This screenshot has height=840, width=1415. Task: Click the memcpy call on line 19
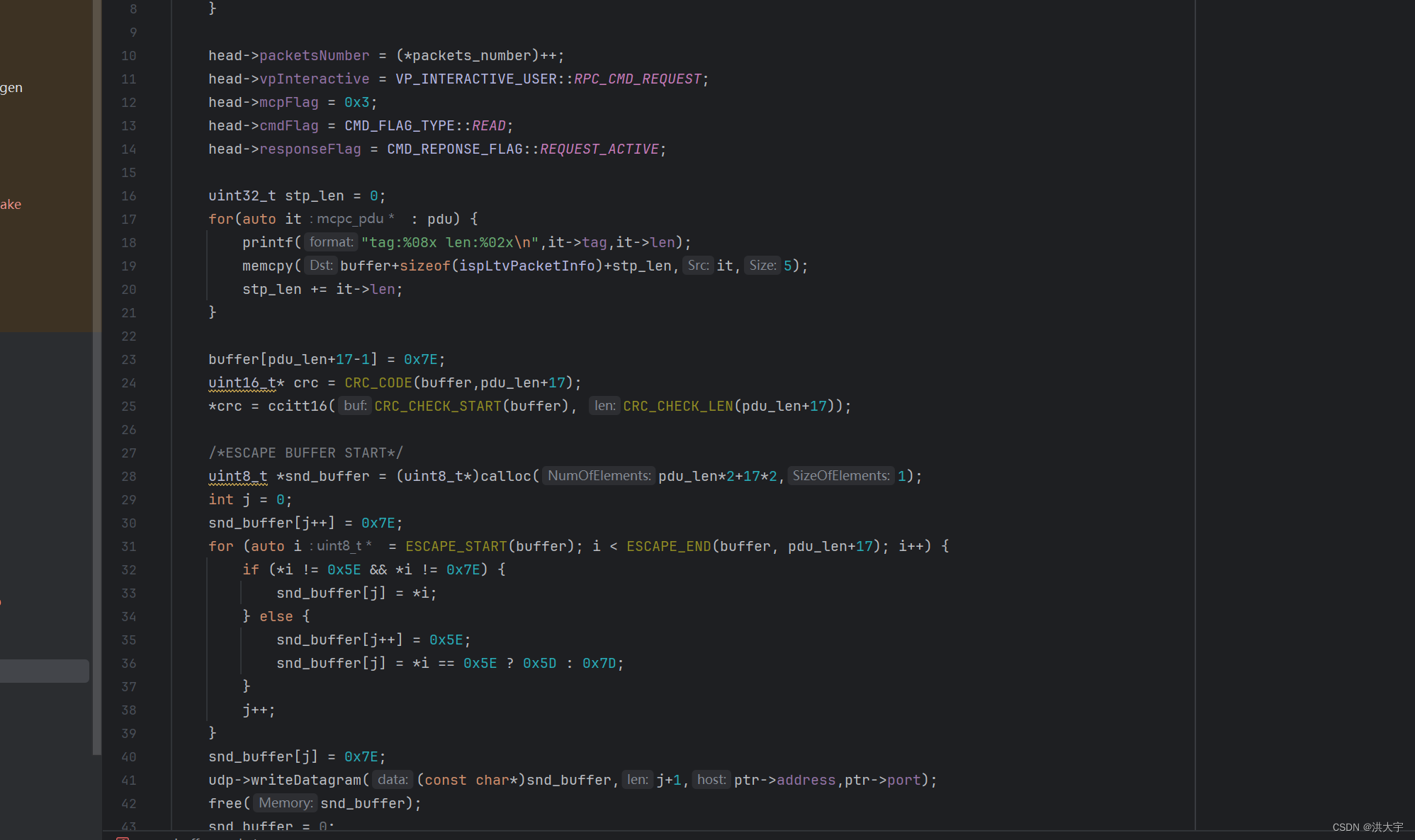[x=268, y=266]
